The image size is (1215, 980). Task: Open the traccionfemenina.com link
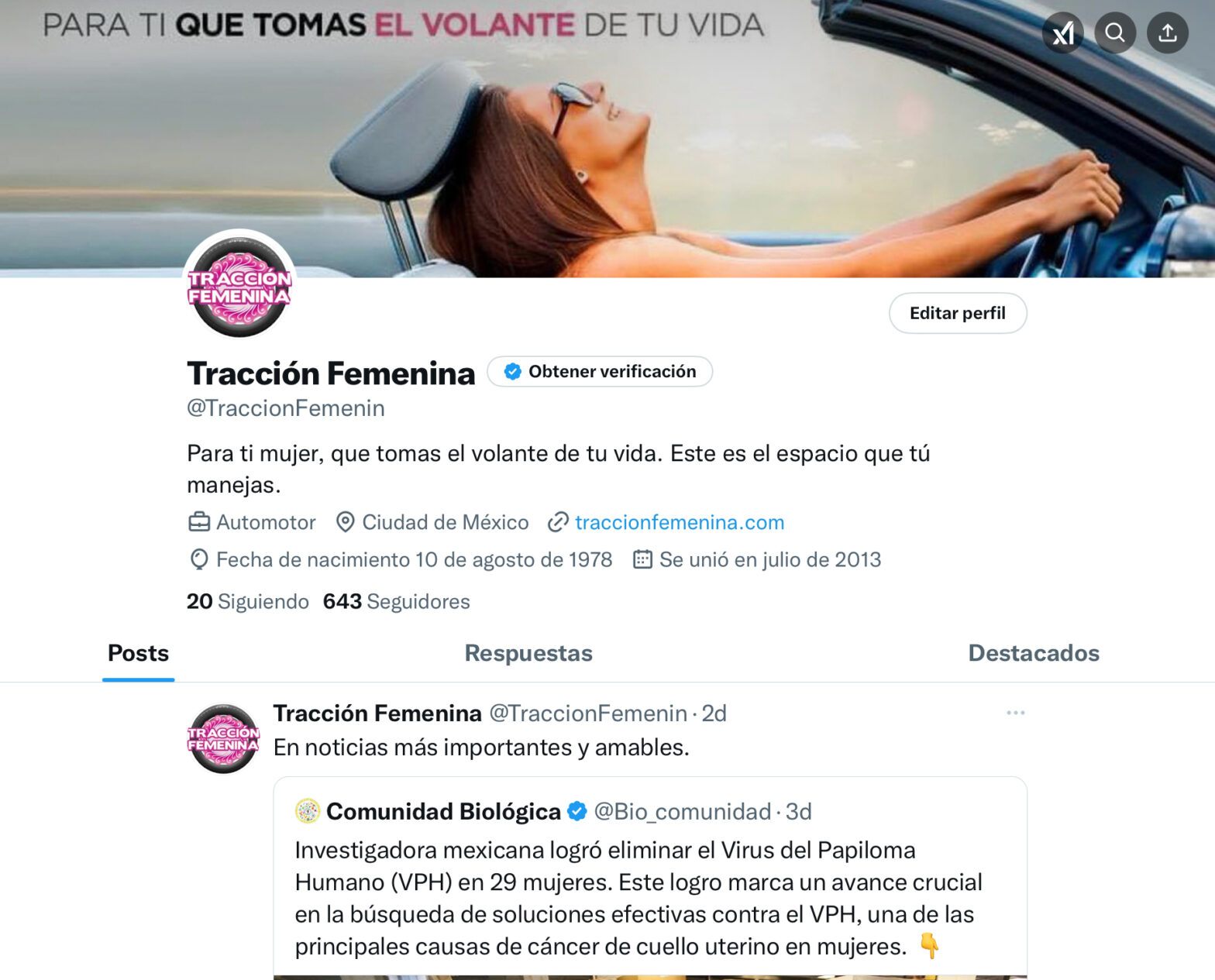click(x=680, y=522)
